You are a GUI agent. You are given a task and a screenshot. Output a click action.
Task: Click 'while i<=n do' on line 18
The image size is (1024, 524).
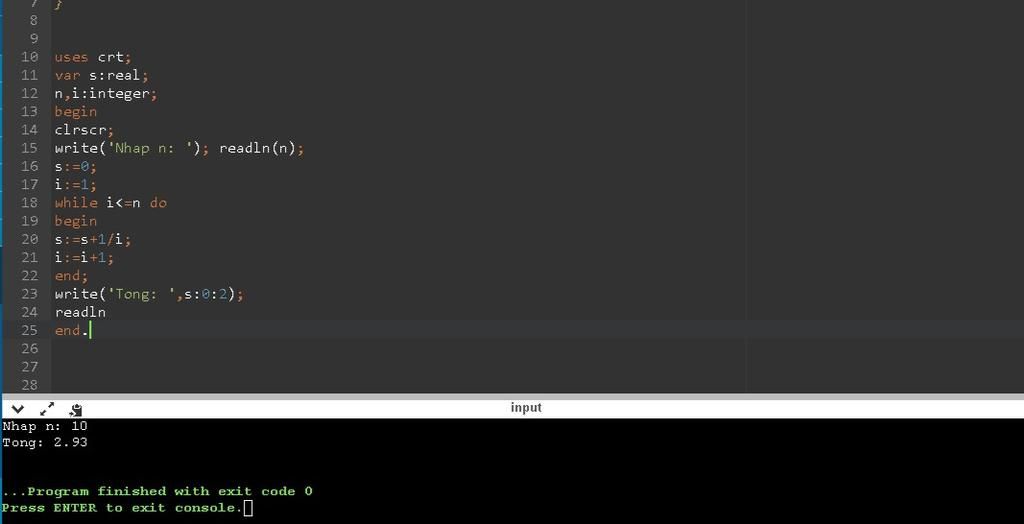[110, 203]
